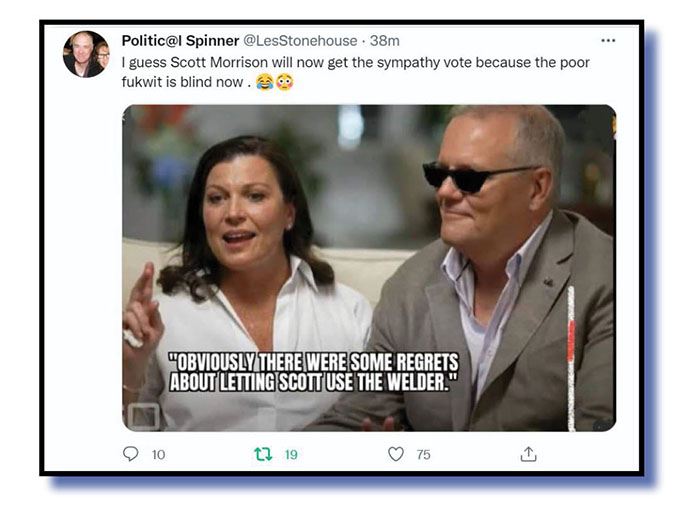Open the tweet via 38m timestamp
Image resolution: width=680 pixels, height=510 pixels.
pyautogui.click(x=385, y=41)
